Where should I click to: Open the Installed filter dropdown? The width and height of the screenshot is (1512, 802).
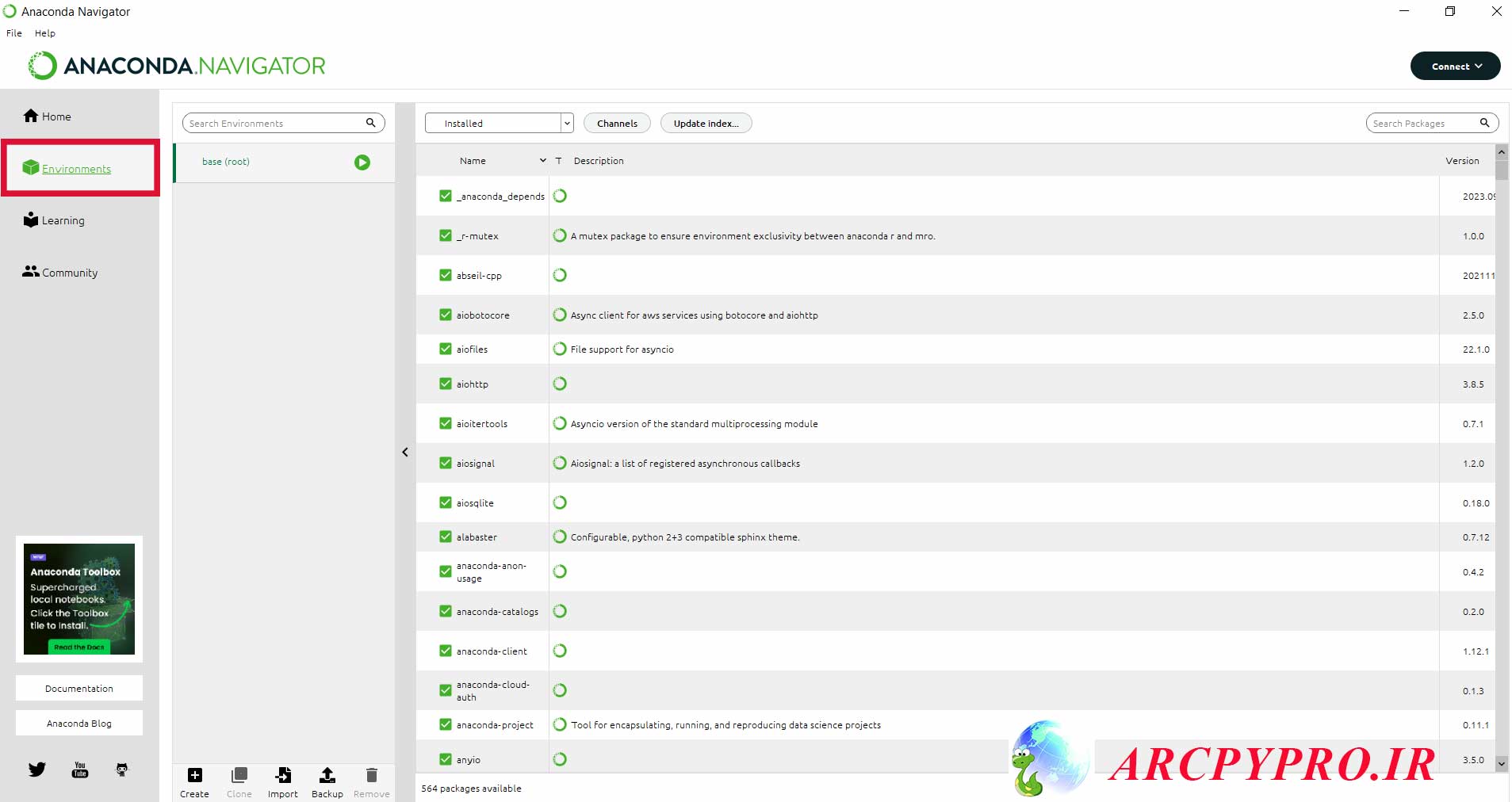tap(500, 123)
